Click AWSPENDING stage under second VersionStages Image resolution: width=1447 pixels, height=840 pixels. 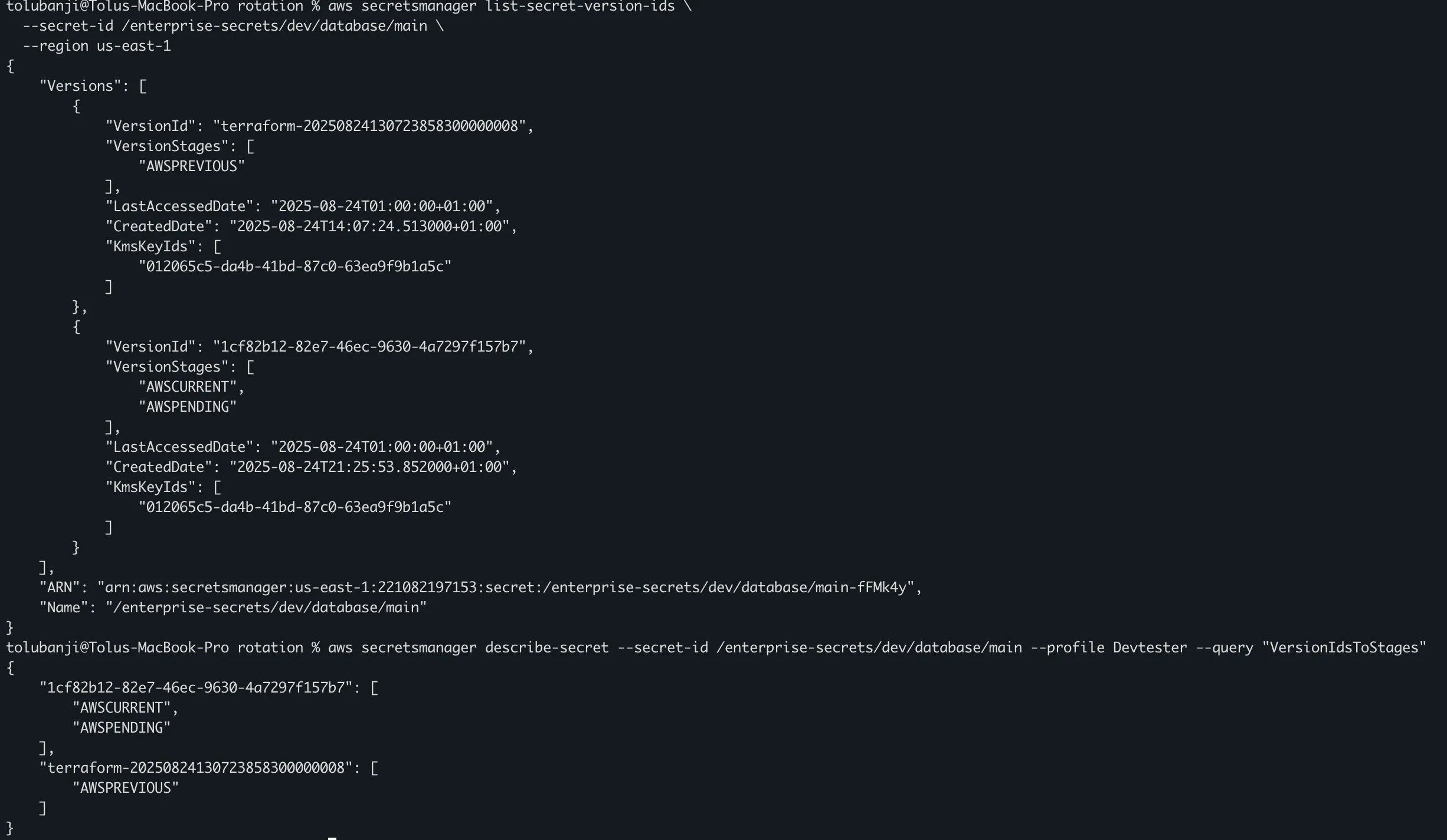pos(188,407)
